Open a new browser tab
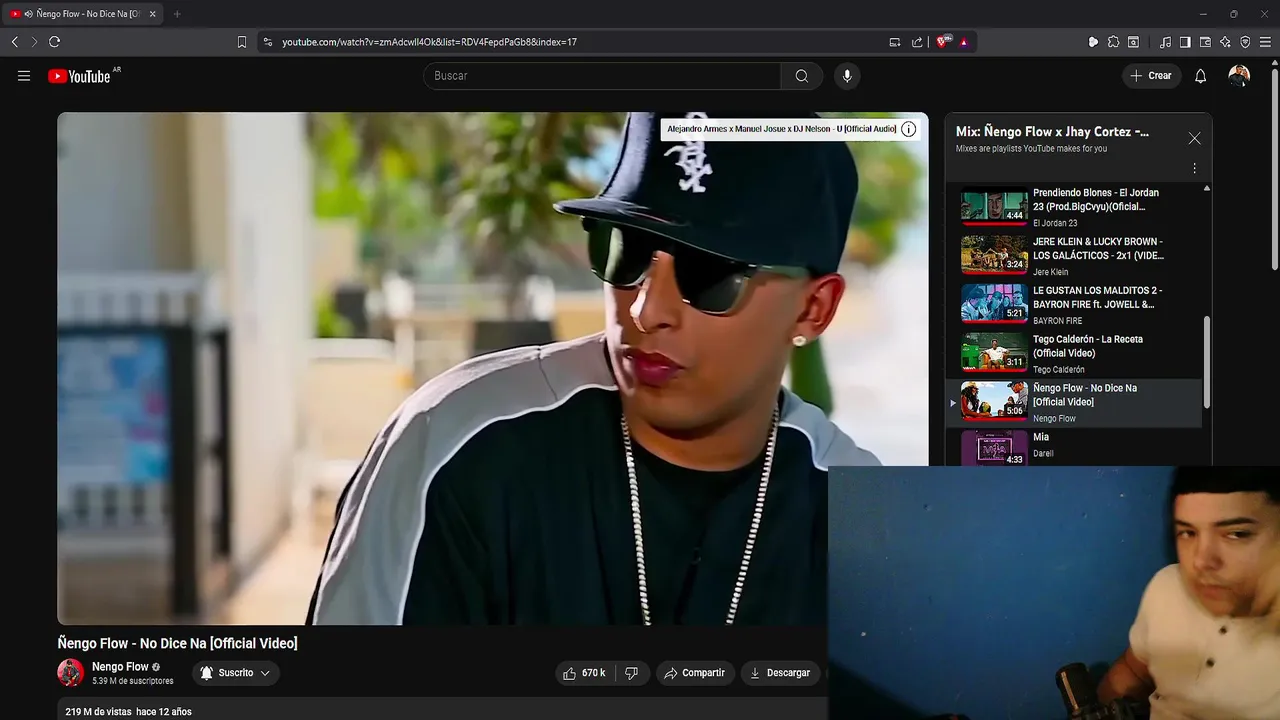This screenshot has height=720, width=1280. coord(177,14)
